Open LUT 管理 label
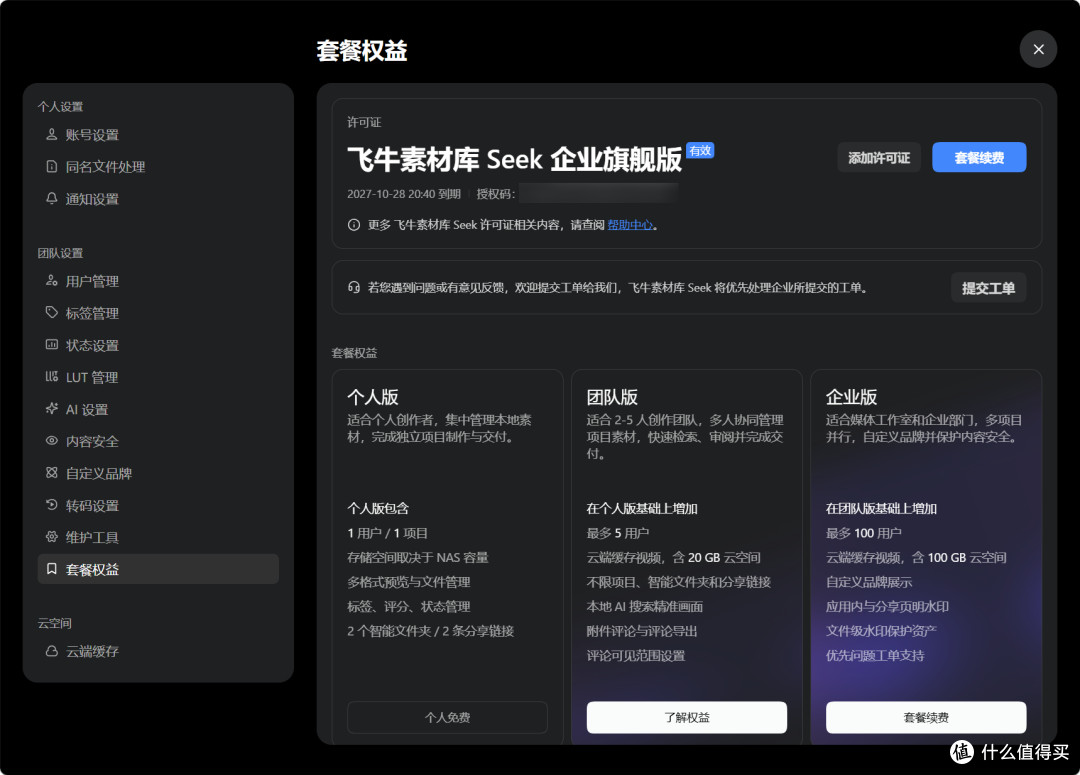 click(x=92, y=378)
